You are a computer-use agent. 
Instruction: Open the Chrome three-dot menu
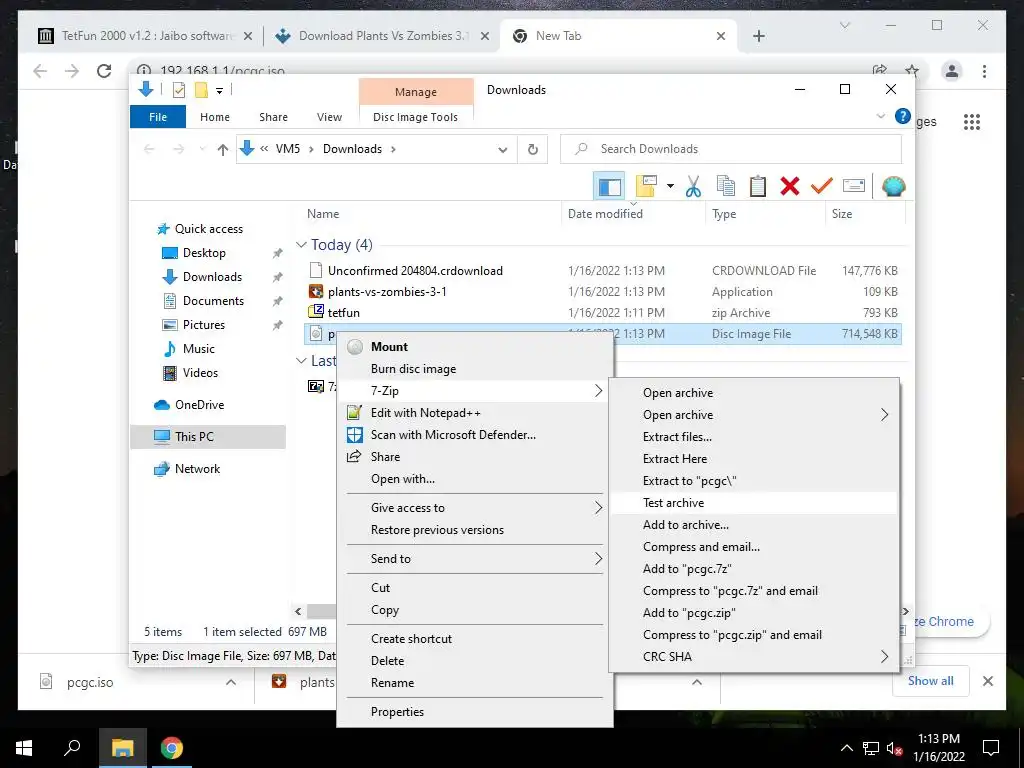pos(984,71)
